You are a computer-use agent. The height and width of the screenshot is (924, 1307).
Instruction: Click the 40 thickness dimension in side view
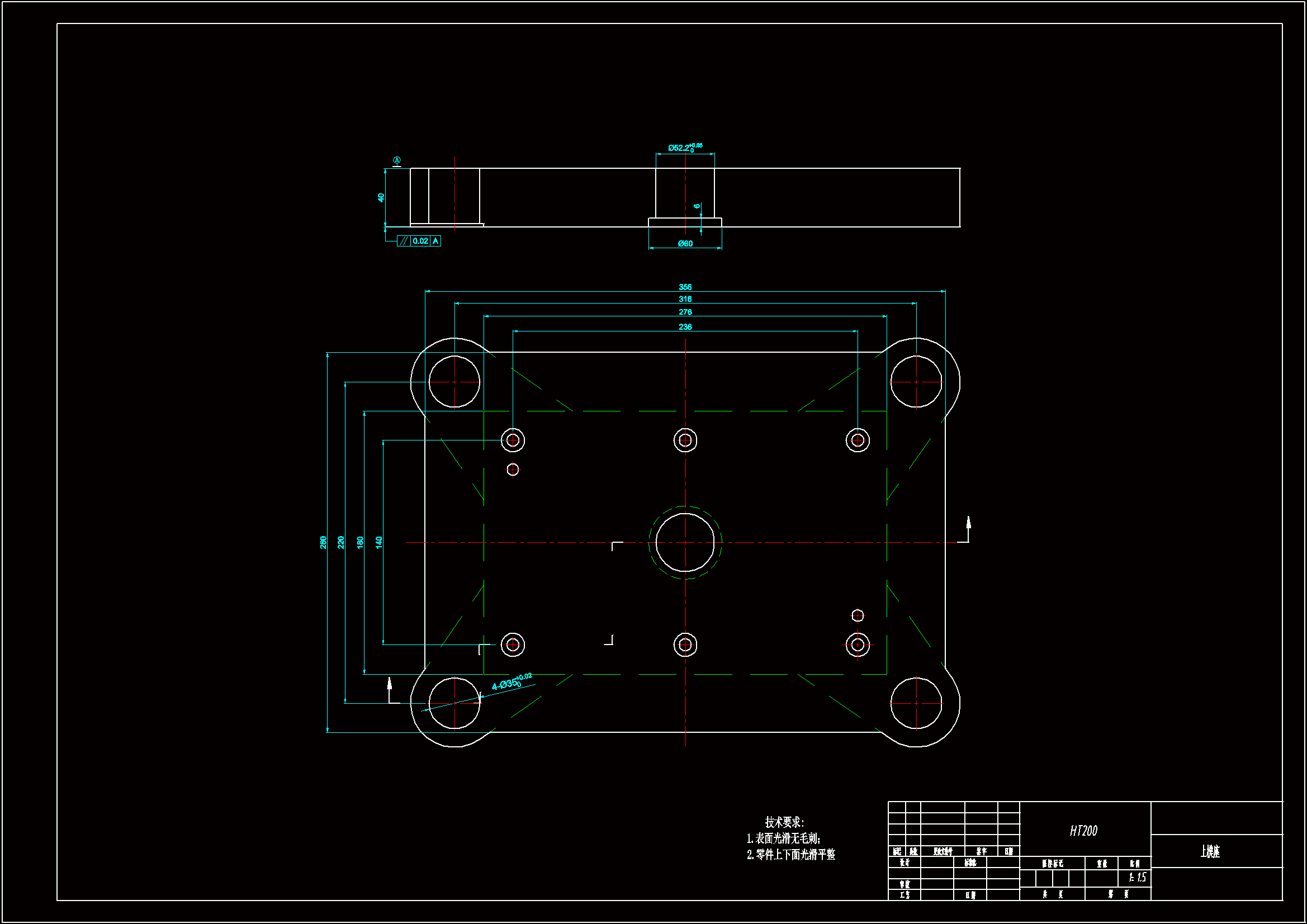(x=381, y=197)
